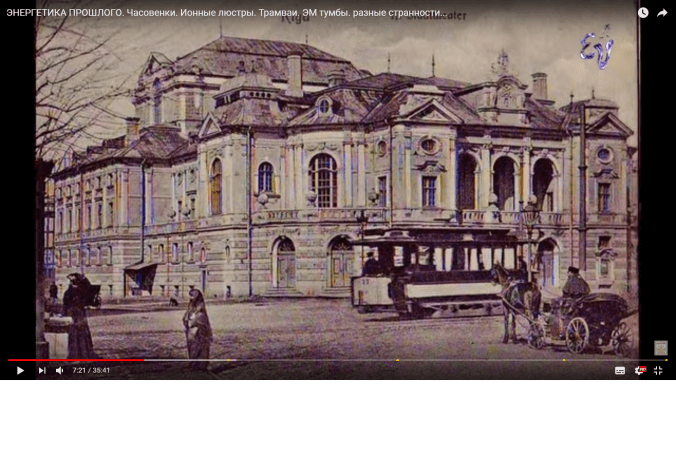Open video settings gear
This screenshot has height=462, width=676.
(x=640, y=370)
